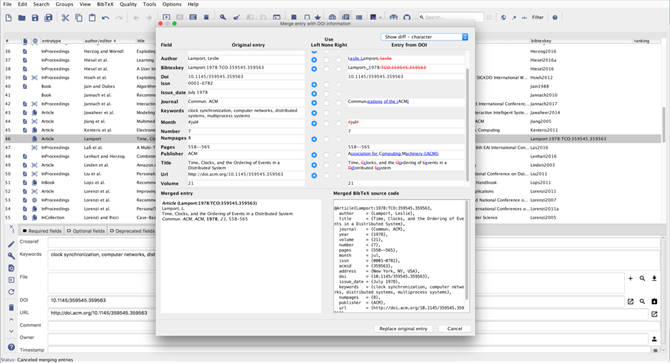Click the help question mark in toolbar
This screenshot has width=670, height=363.
[555, 18]
